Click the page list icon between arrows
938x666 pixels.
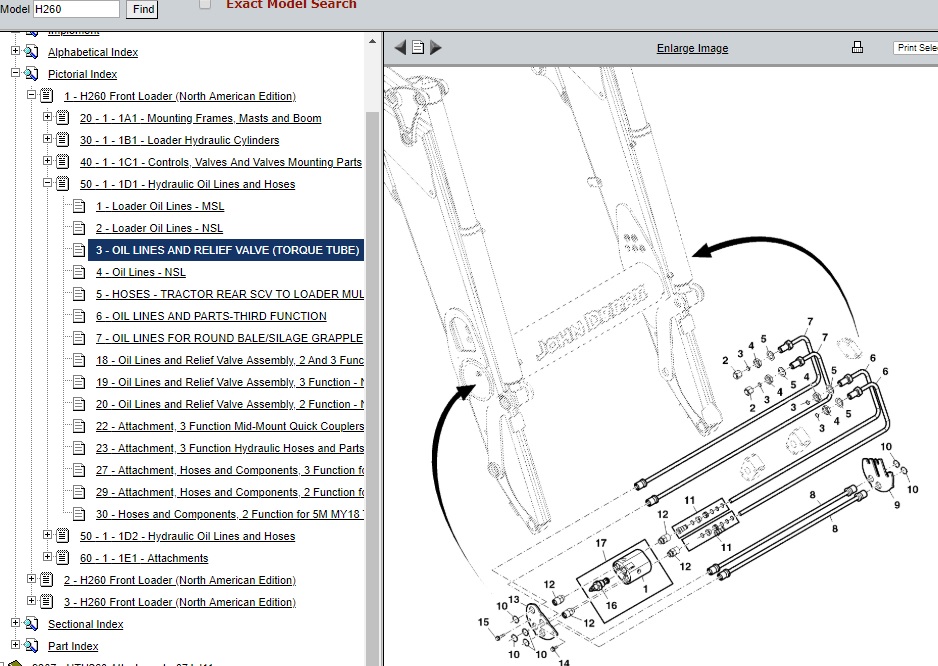click(418, 47)
